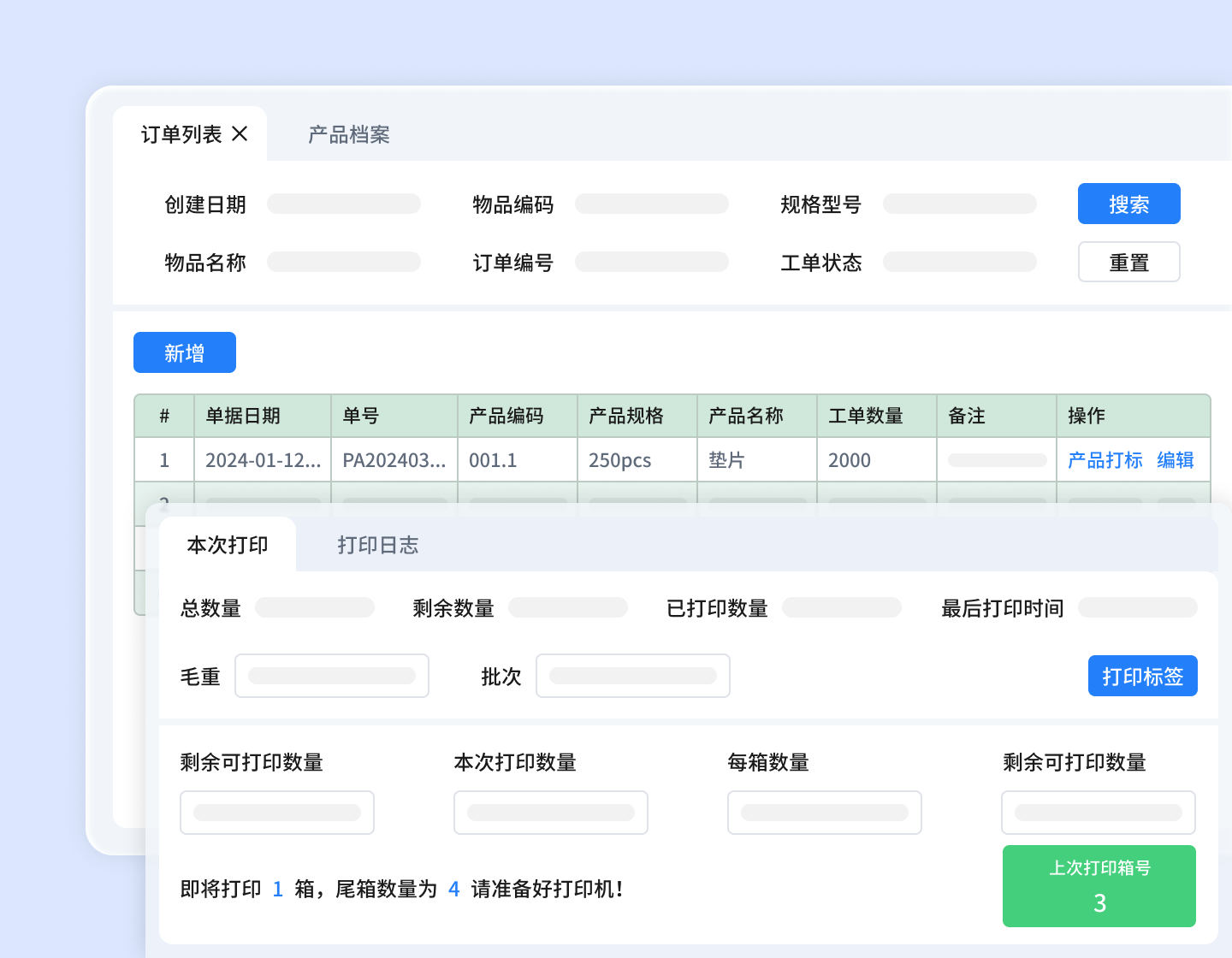This screenshot has height=958, width=1232.
Task: Select cell 001.1 in row 1
Action: [518, 460]
